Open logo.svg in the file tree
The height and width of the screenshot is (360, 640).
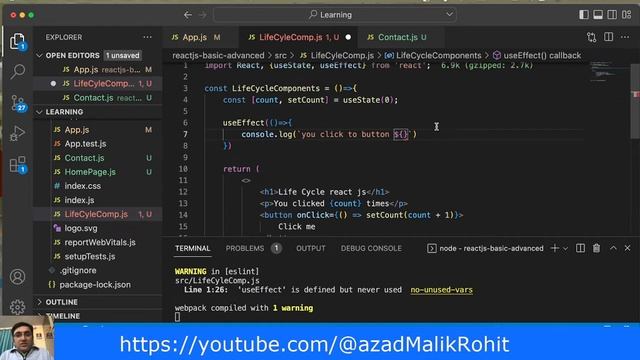pos(98,228)
